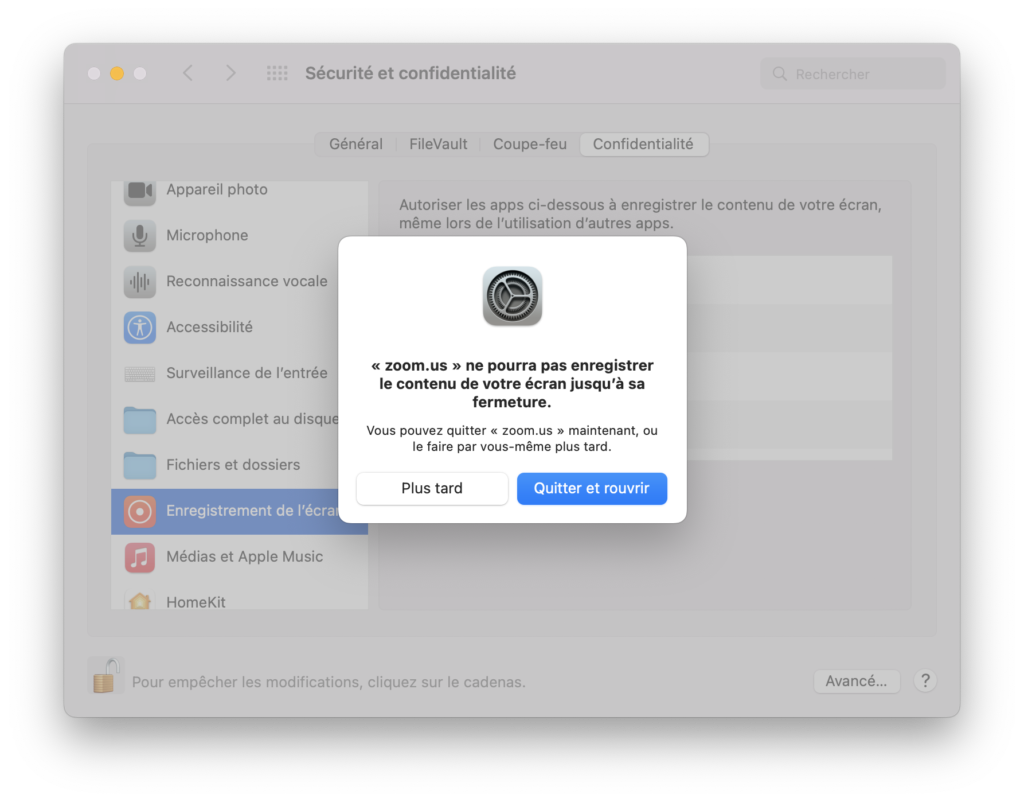Click the Accessibilité label
This screenshot has height=802, width=1024.
209,327
